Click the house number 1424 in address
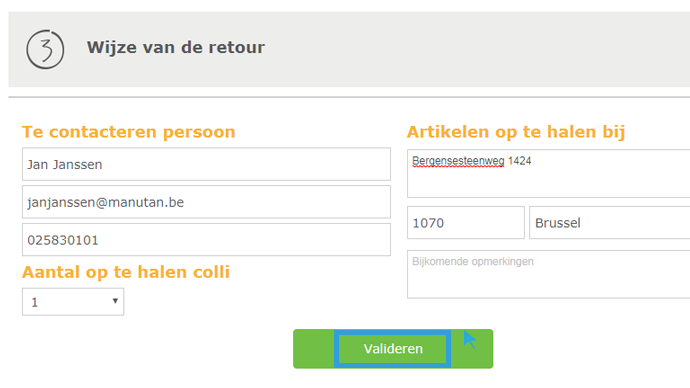690x388 pixels. [519, 161]
